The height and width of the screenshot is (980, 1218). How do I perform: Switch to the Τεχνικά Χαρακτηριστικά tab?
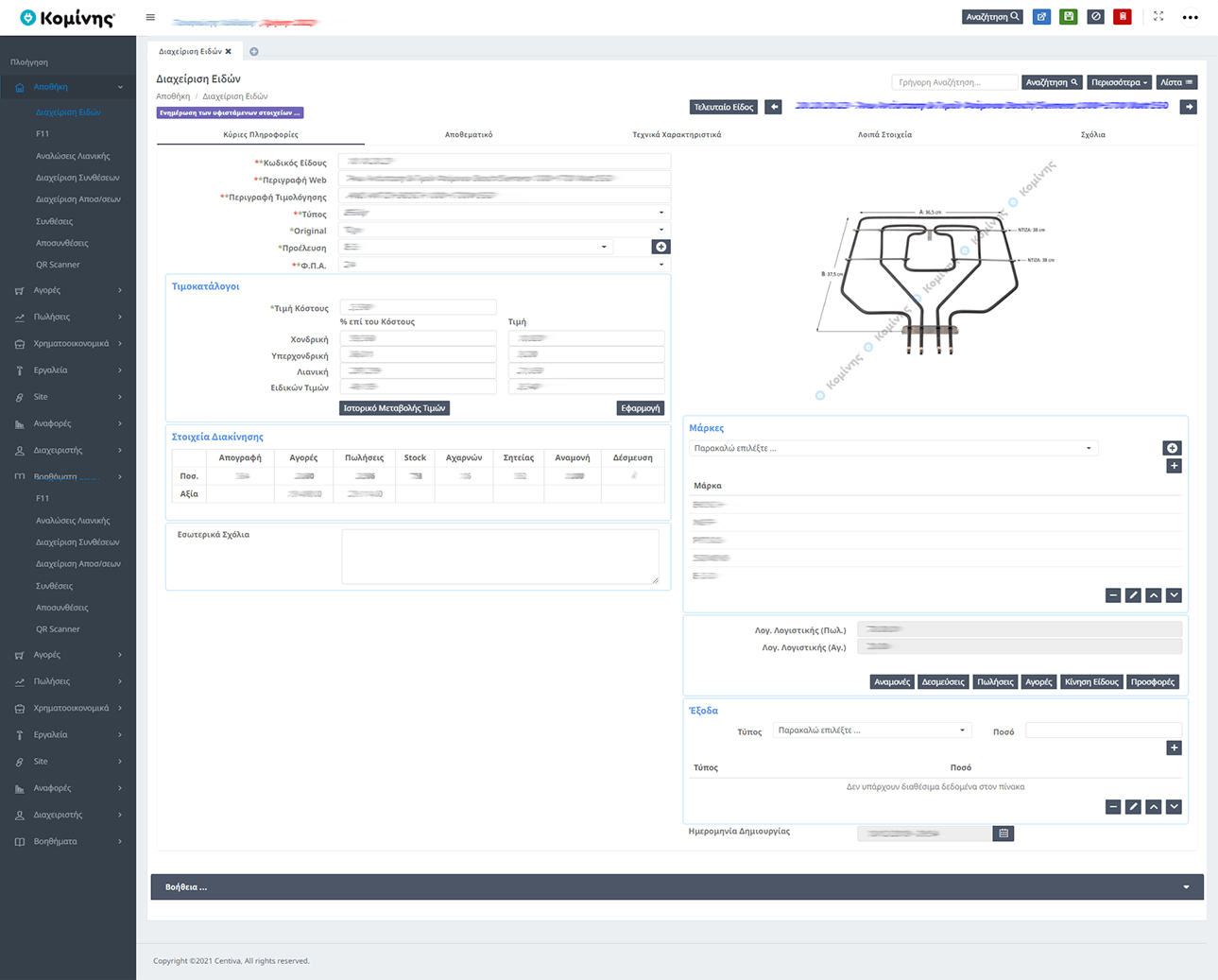pyautogui.click(x=677, y=134)
